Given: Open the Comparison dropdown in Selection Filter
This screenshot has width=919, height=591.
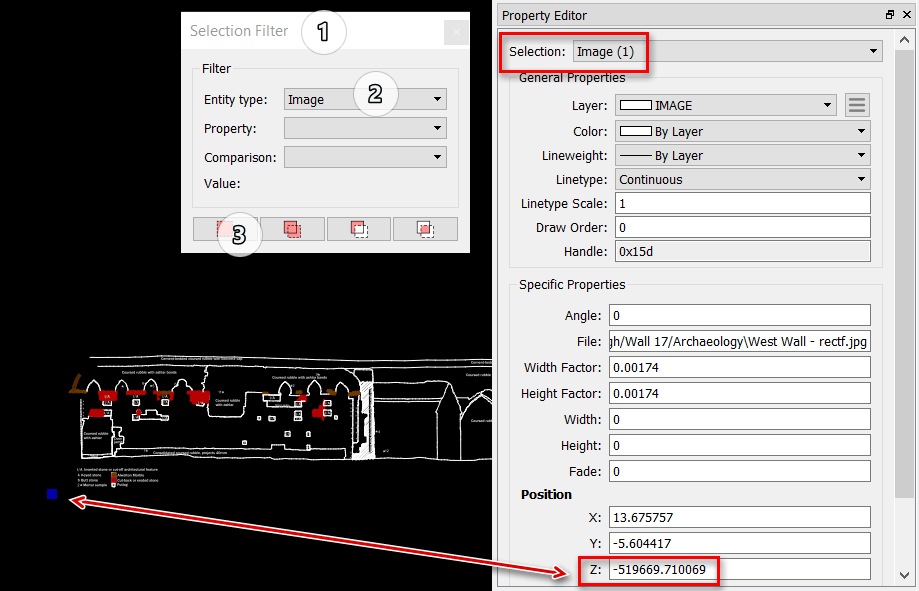Looking at the screenshot, I should pyautogui.click(x=365, y=157).
